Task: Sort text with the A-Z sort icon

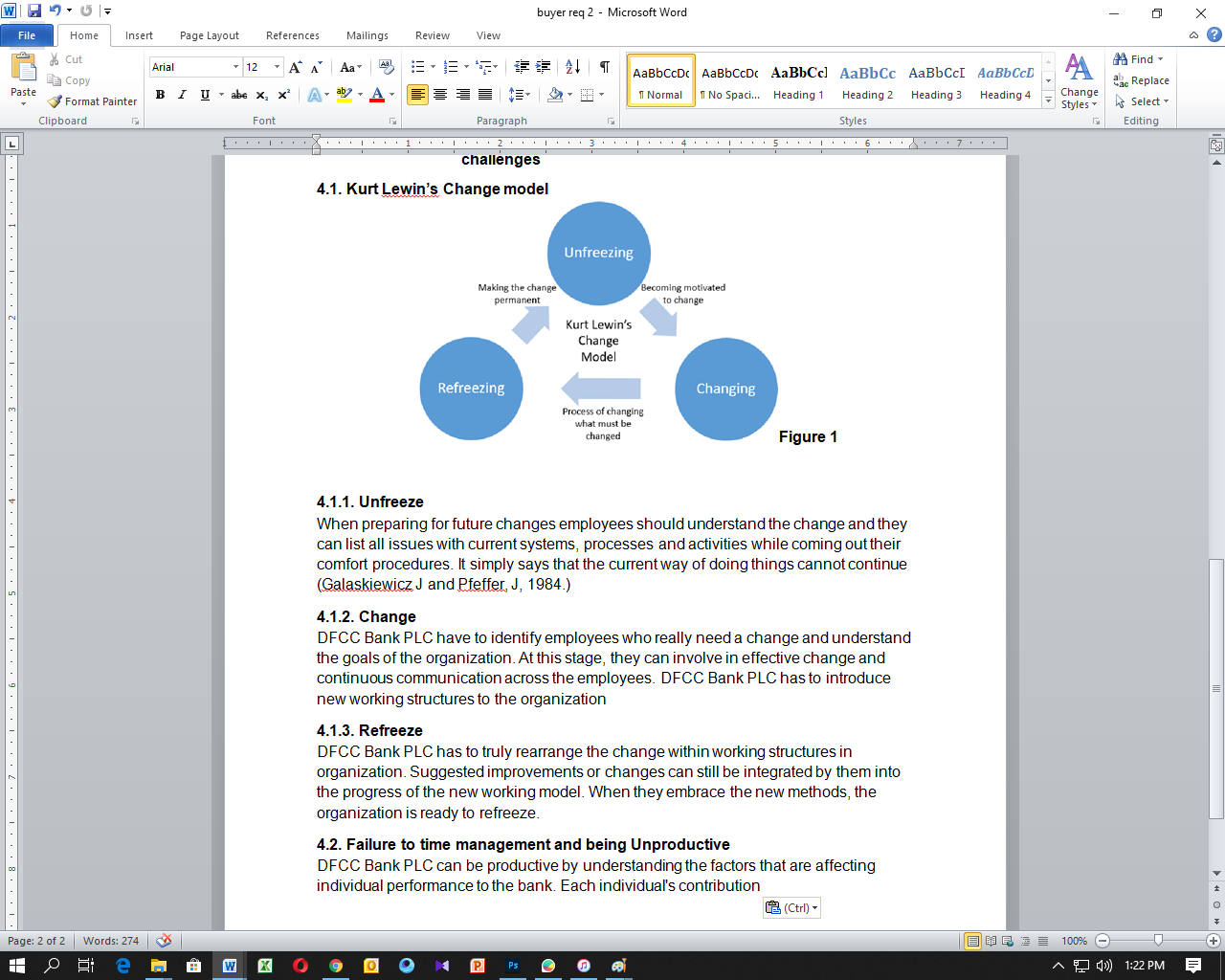Action: pyautogui.click(x=572, y=67)
